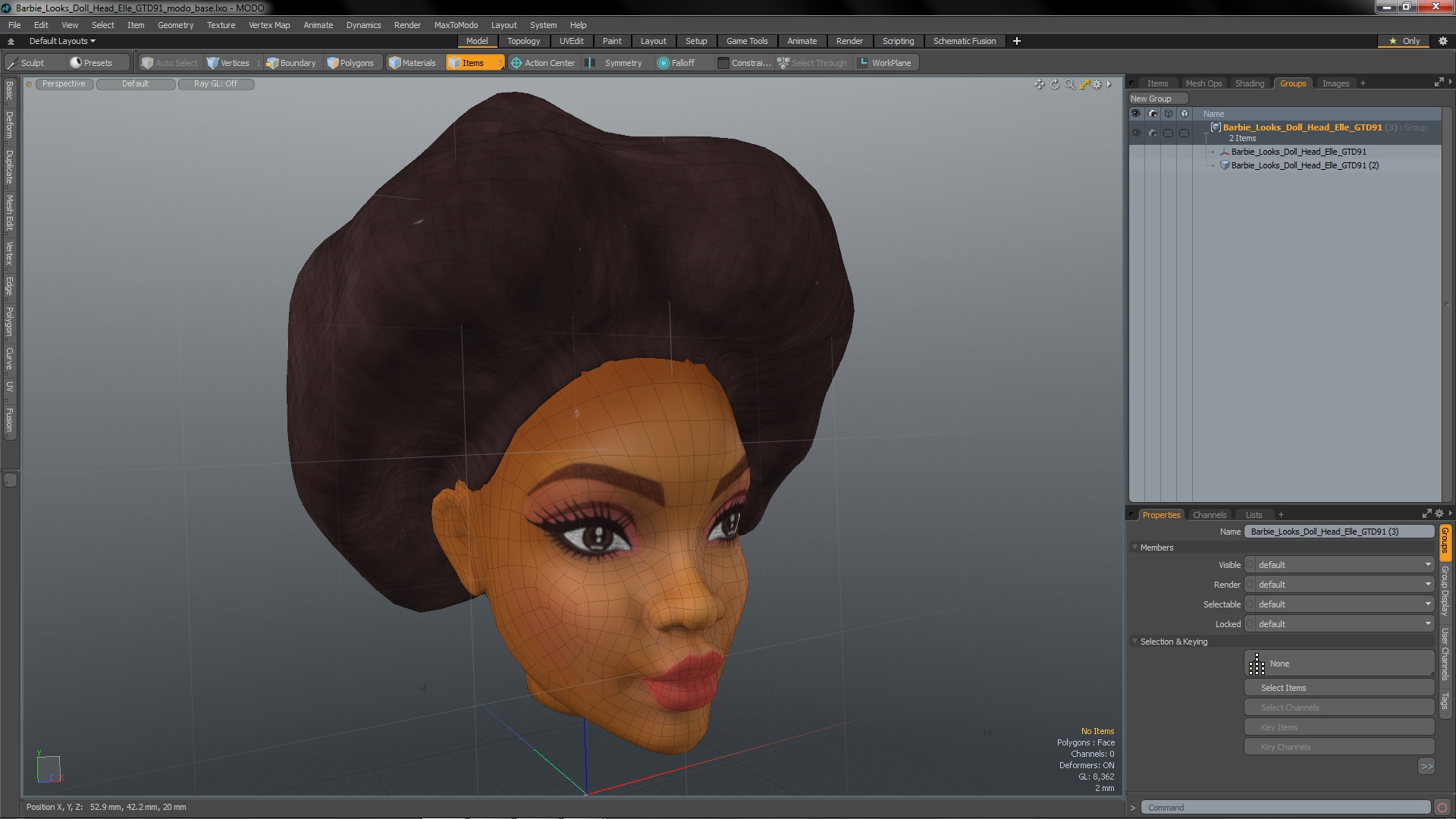1456x819 pixels.
Task: Open the Deform sidebar tab
Action: coord(9,125)
